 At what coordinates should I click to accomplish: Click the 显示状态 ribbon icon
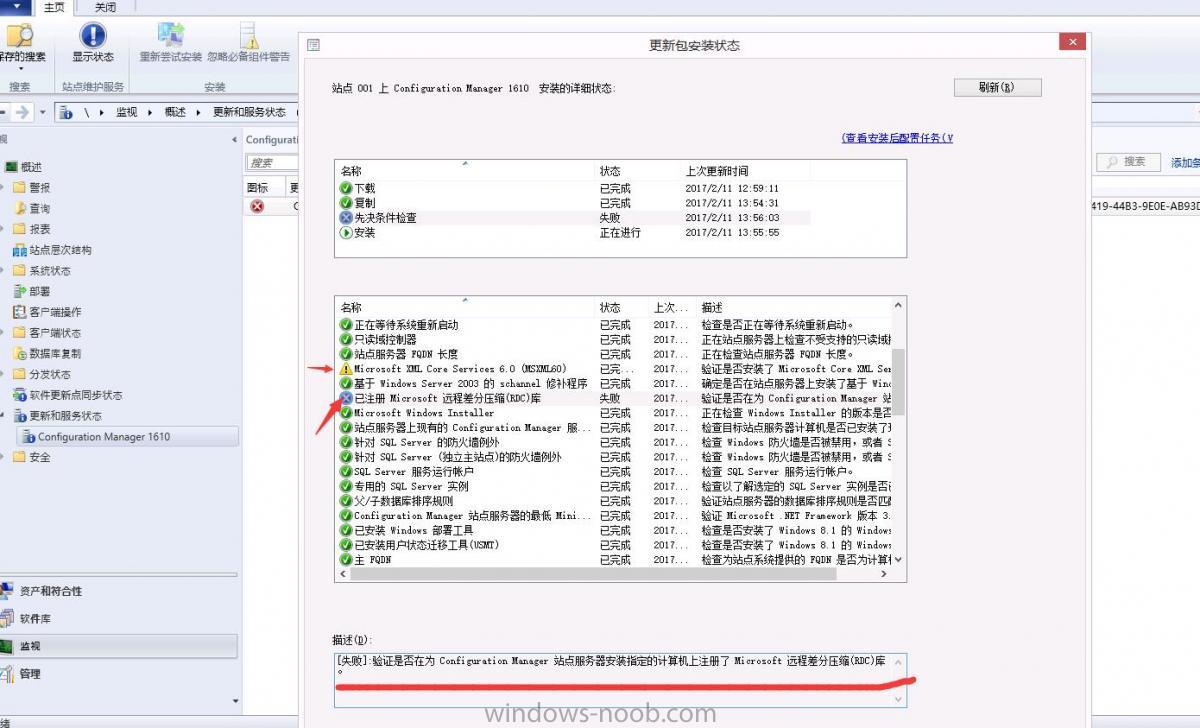coord(92,36)
